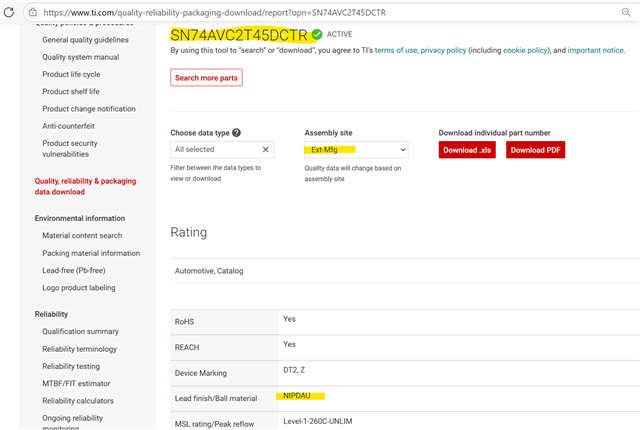Click the Device Marking row label
Viewport: 640px width, 430px height.
point(201,373)
